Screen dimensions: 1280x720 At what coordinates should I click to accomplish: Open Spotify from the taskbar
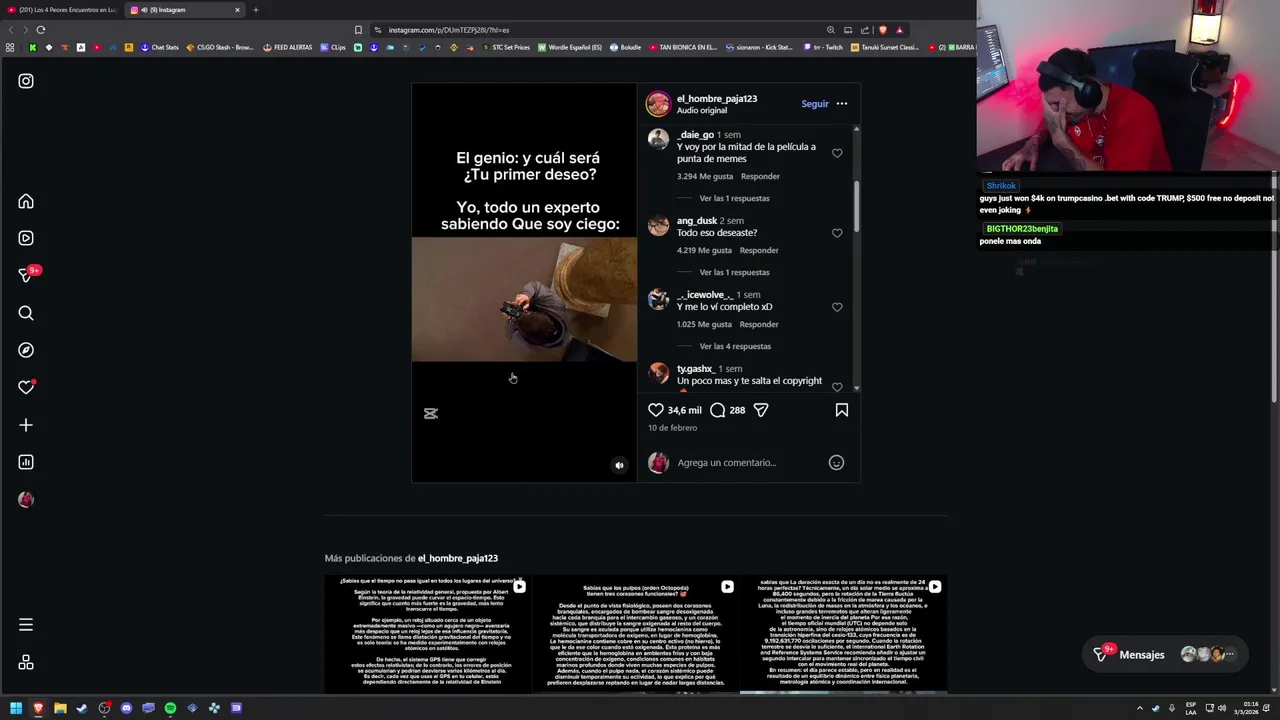click(170, 708)
